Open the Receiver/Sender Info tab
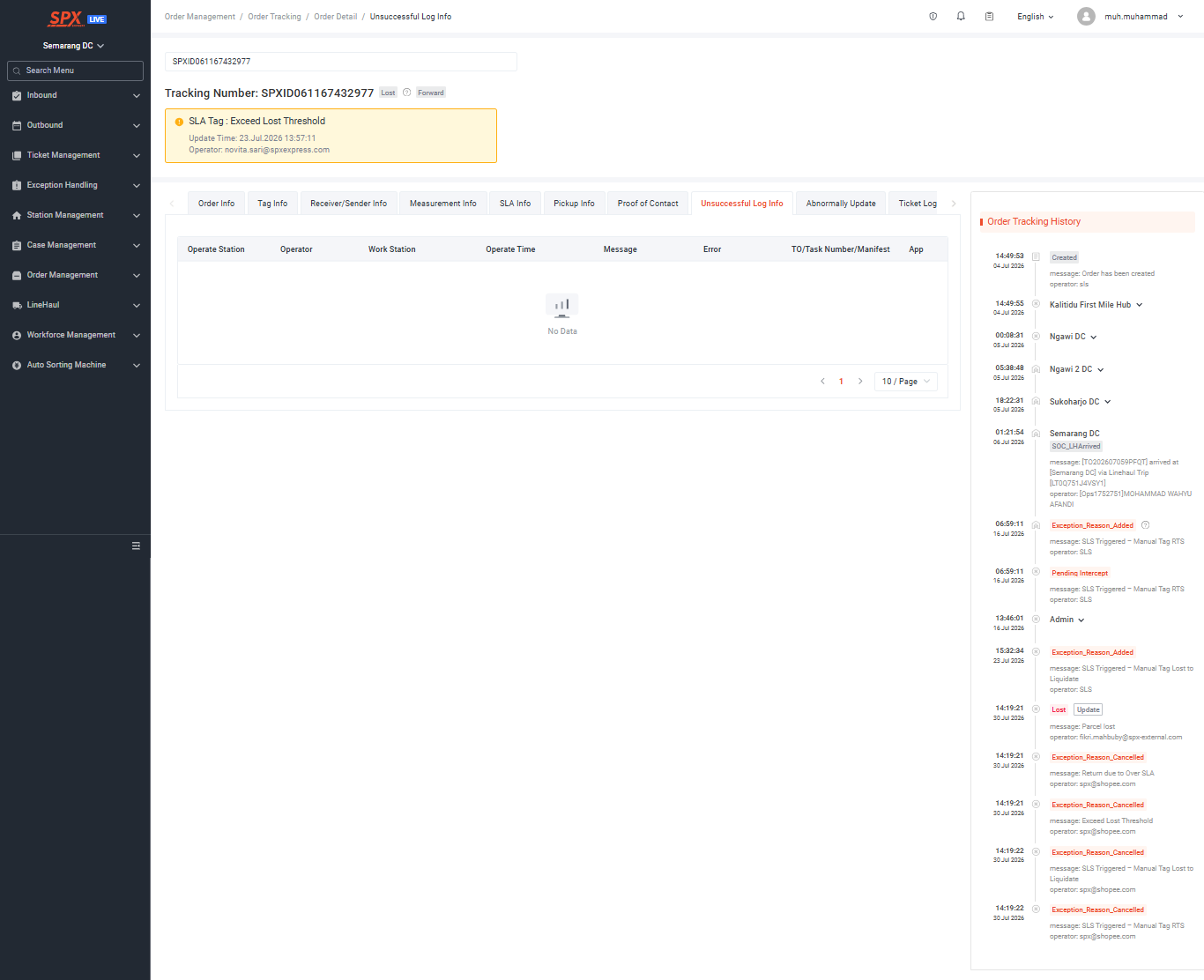The height and width of the screenshot is (980, 1204). (x=348, y=204)
